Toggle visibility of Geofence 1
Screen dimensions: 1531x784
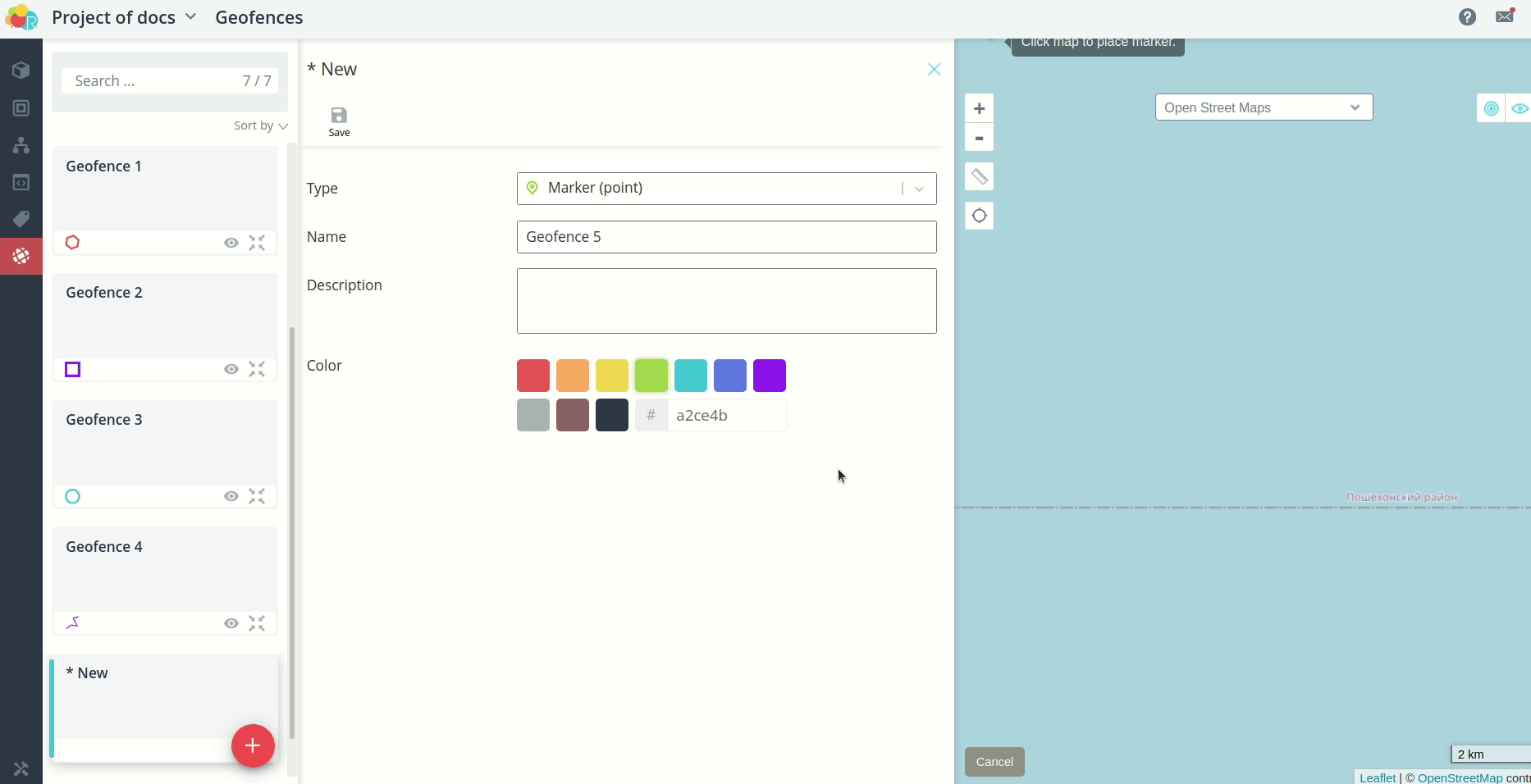231,243
